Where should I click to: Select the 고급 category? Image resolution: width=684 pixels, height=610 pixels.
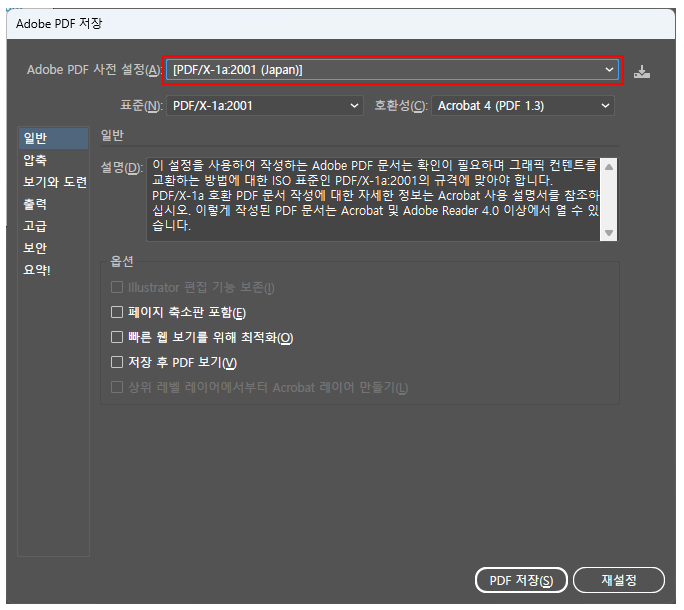tap(35, 226)
